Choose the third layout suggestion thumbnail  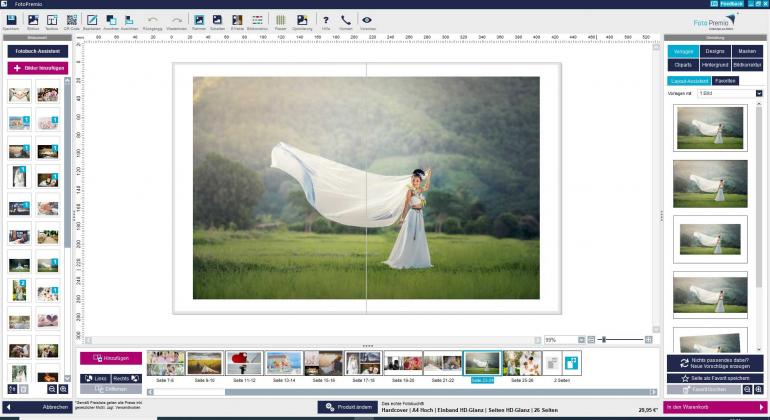tap(710, 239)
